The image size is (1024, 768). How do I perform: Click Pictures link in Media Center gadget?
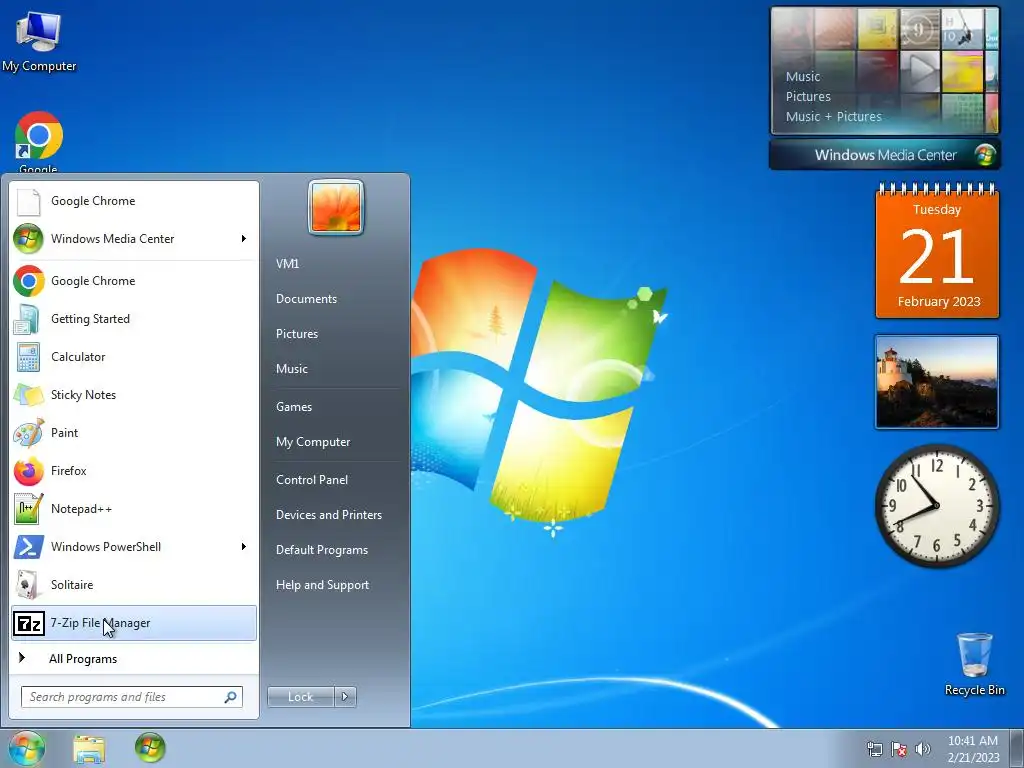(808, 97)
